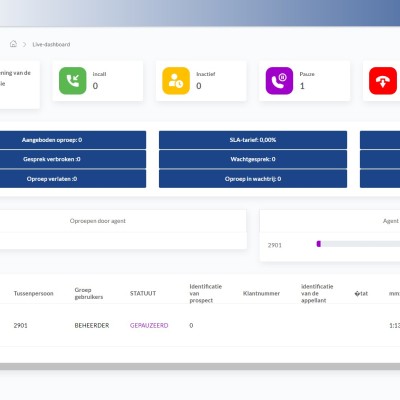Click the yellow Inactief agent icon
Viewport: 400px width, 400px height.
point(176,81)
